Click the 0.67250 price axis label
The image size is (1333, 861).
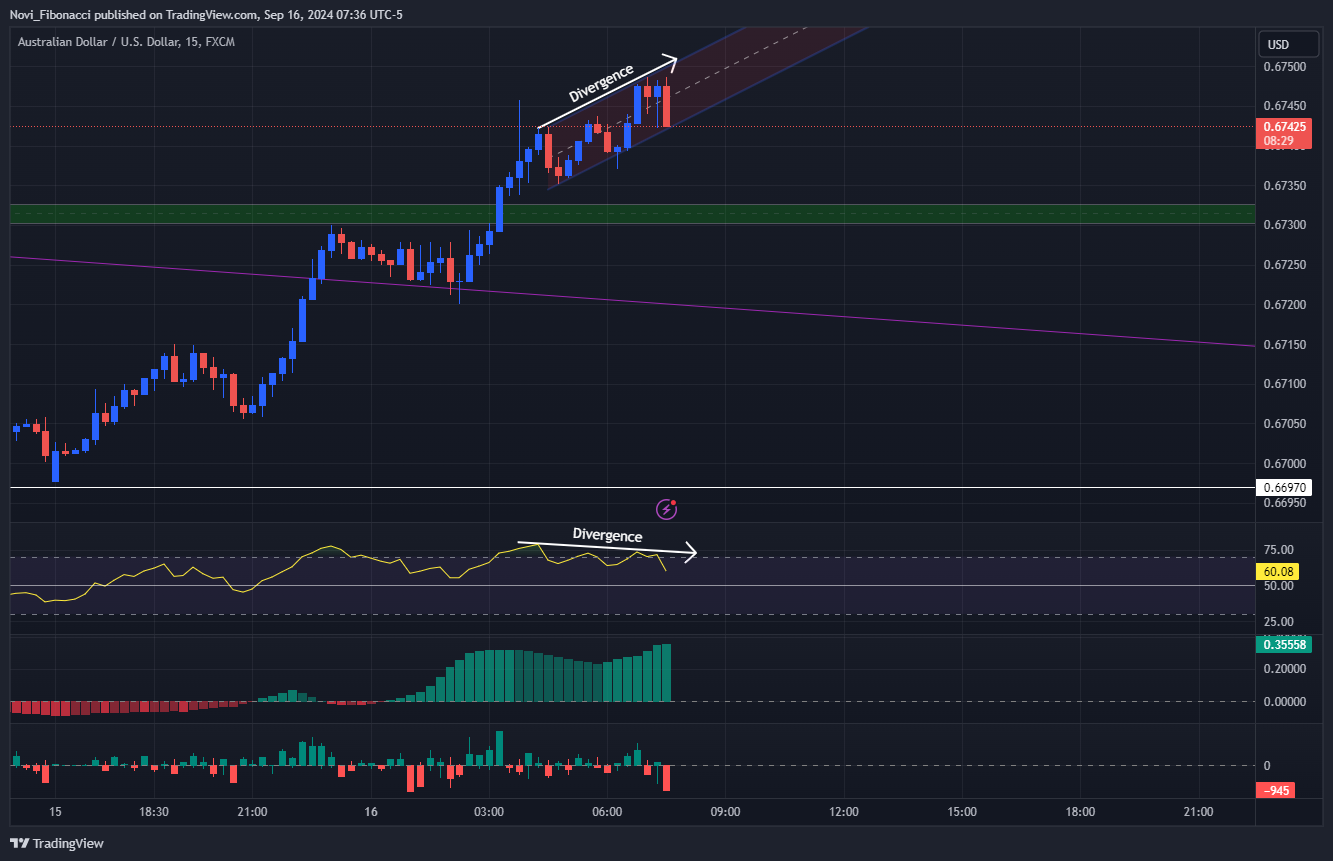(x=1283, y=265)
